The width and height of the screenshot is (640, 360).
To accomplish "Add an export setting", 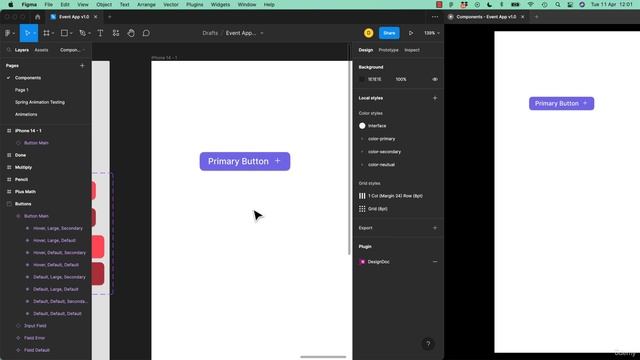I will 435,228.
